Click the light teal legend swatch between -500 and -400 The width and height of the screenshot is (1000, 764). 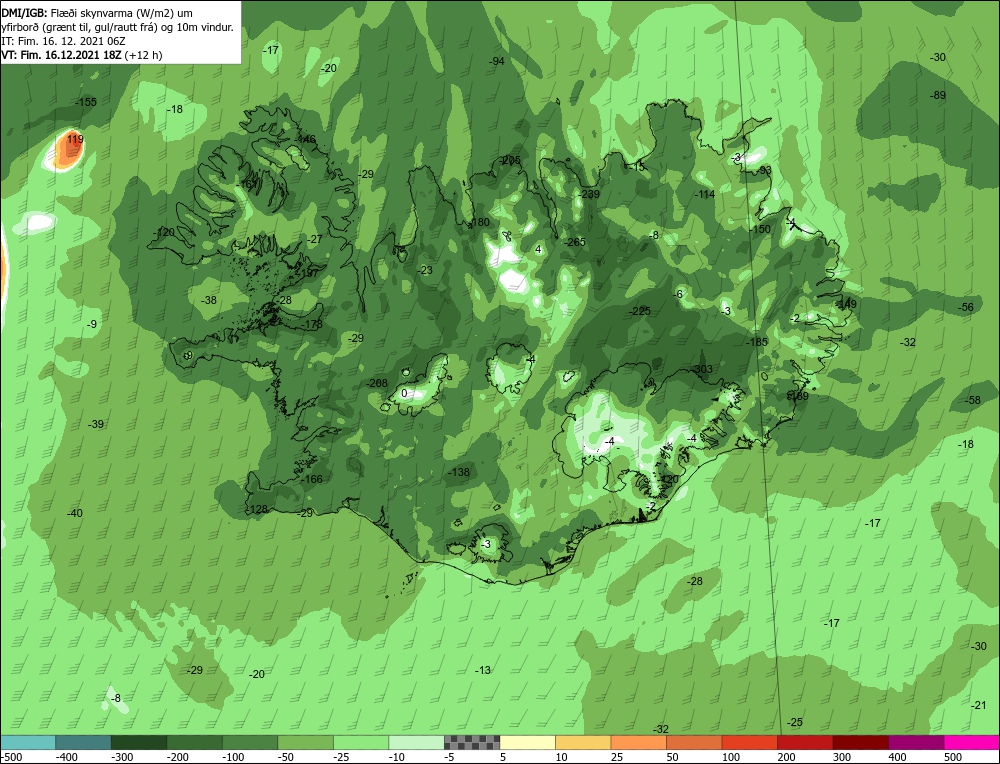pyautogui.click(x=28, y=743)
